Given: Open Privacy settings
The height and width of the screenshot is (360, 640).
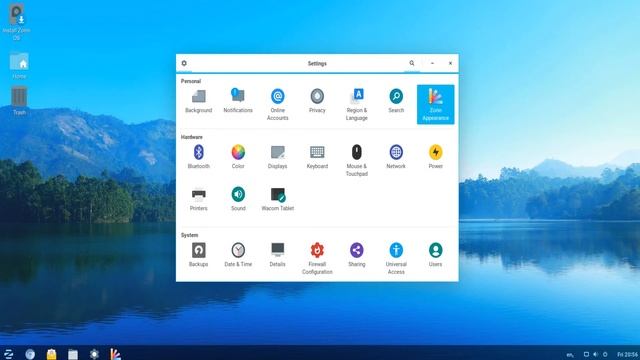Looking at the screenshot, I should click(317, 101).
